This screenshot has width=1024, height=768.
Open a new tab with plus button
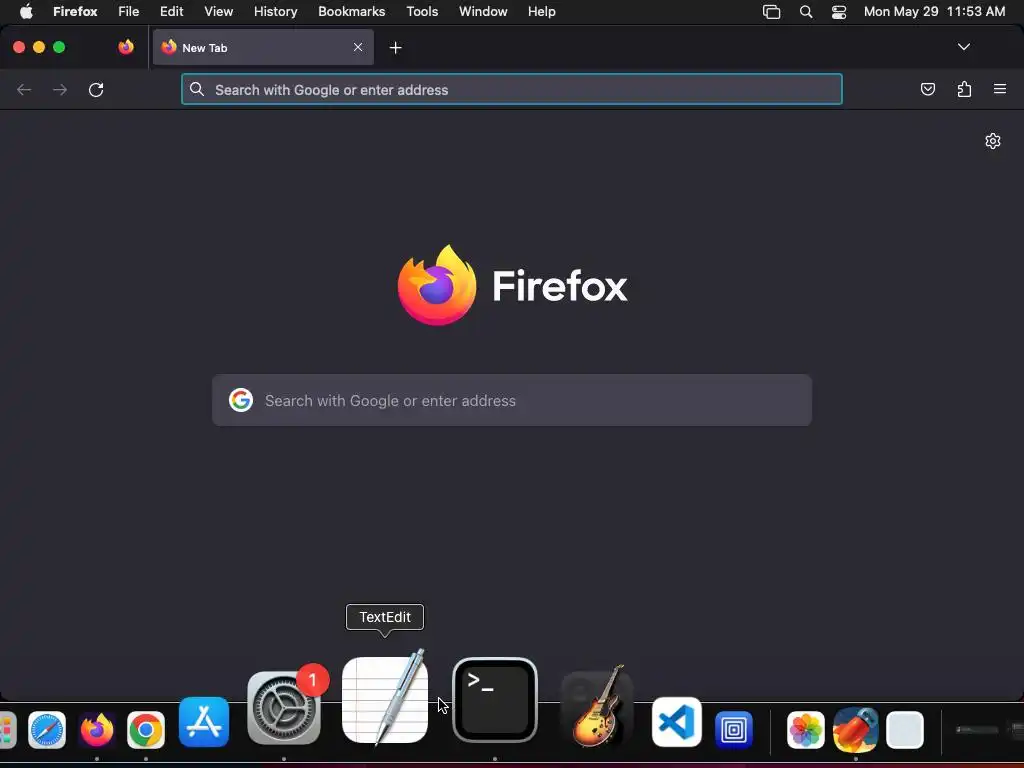tap(395, 48)
